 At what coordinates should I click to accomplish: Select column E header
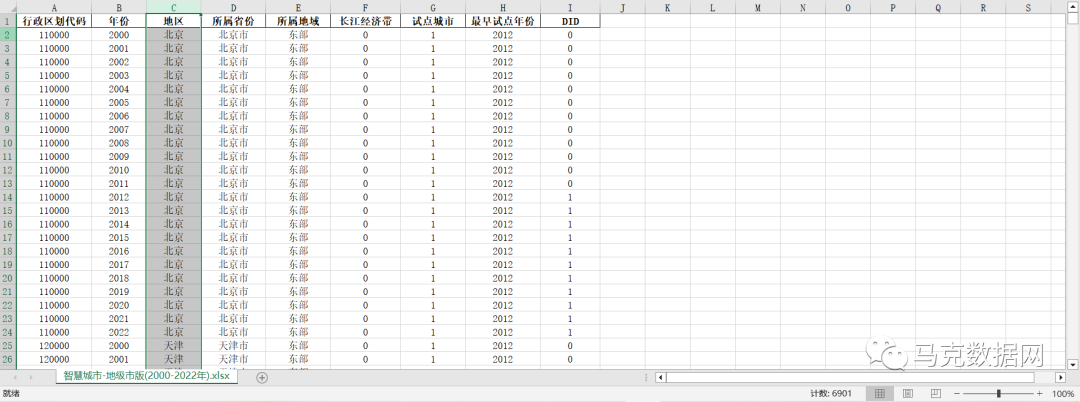coord(298,8)
